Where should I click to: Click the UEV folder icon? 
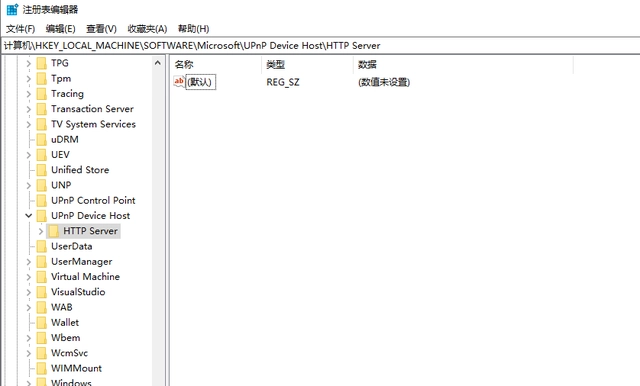pos(42,155)
